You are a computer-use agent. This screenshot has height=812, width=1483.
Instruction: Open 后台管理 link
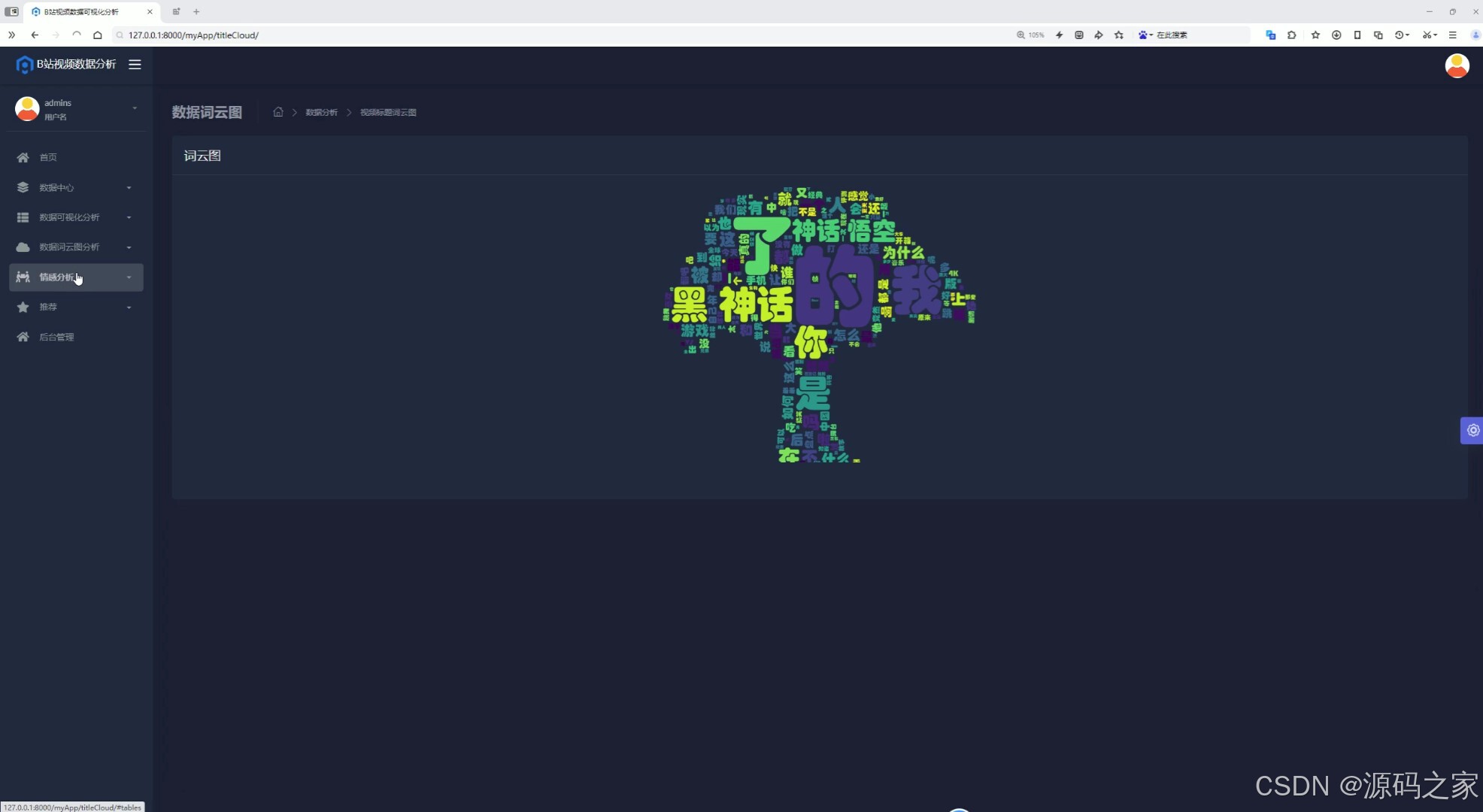56,337
